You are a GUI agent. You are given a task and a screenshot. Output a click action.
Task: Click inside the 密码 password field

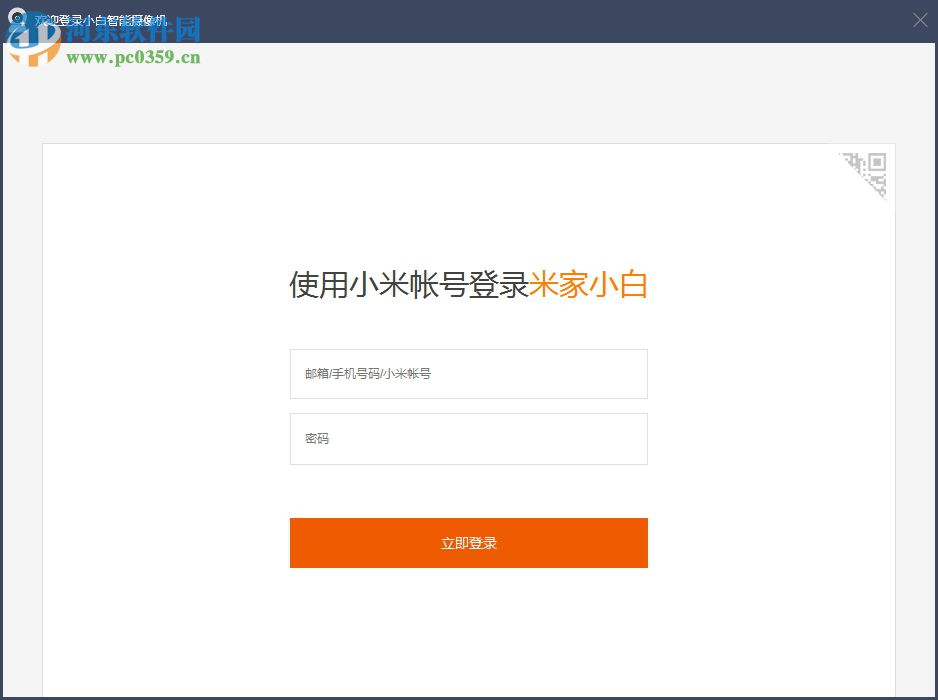click(468, 438)
